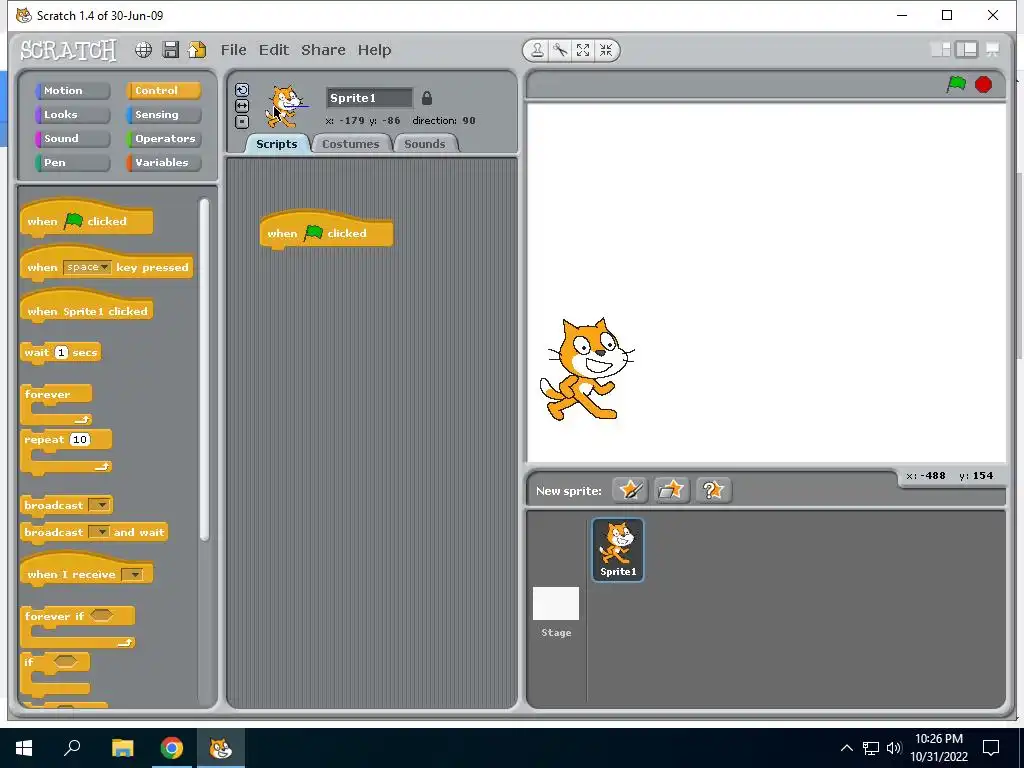Set rotation style to don't rotate
This screenshot has width=1024, height=768.
pyautogui.click(x=242, y=121)
